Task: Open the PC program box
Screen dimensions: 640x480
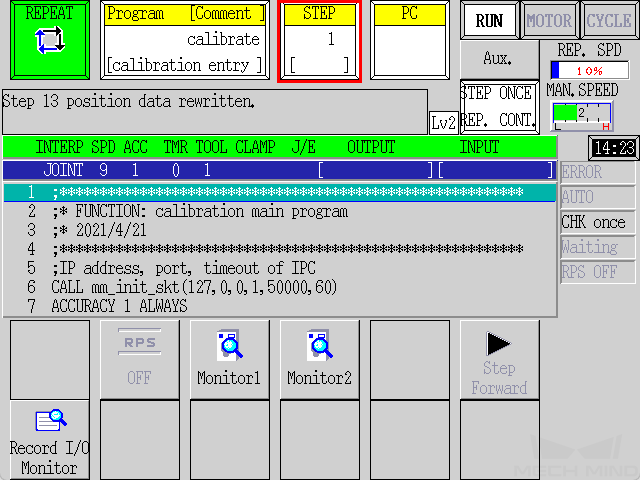Action: [x=410, y=40]
